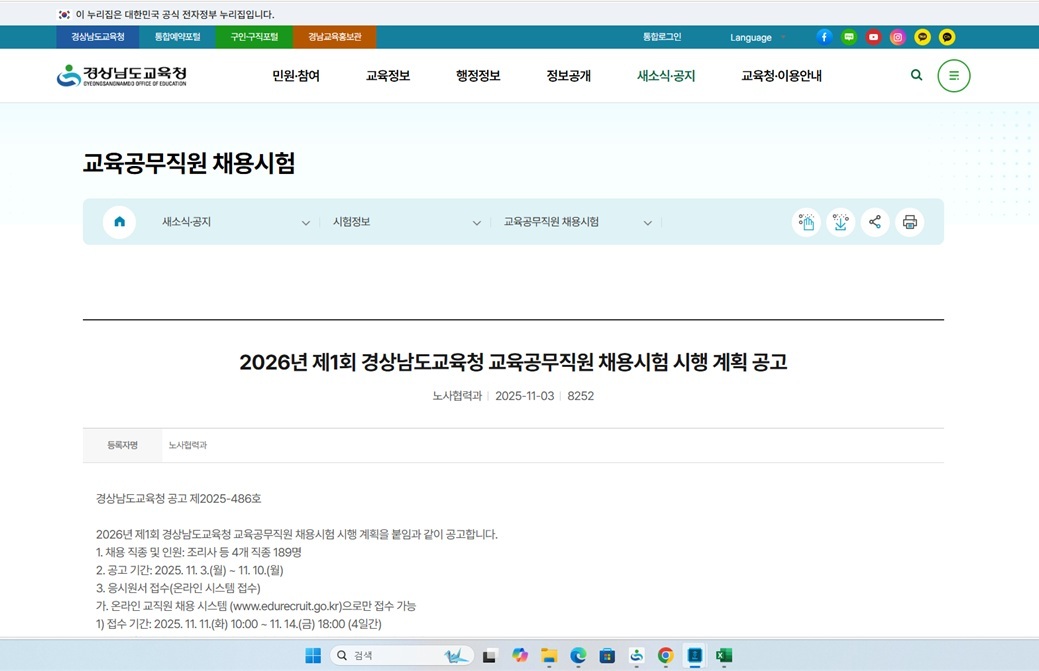1039x671 pixels.
Task: Open the hamburger full menu button
Action: click(953, 75)
